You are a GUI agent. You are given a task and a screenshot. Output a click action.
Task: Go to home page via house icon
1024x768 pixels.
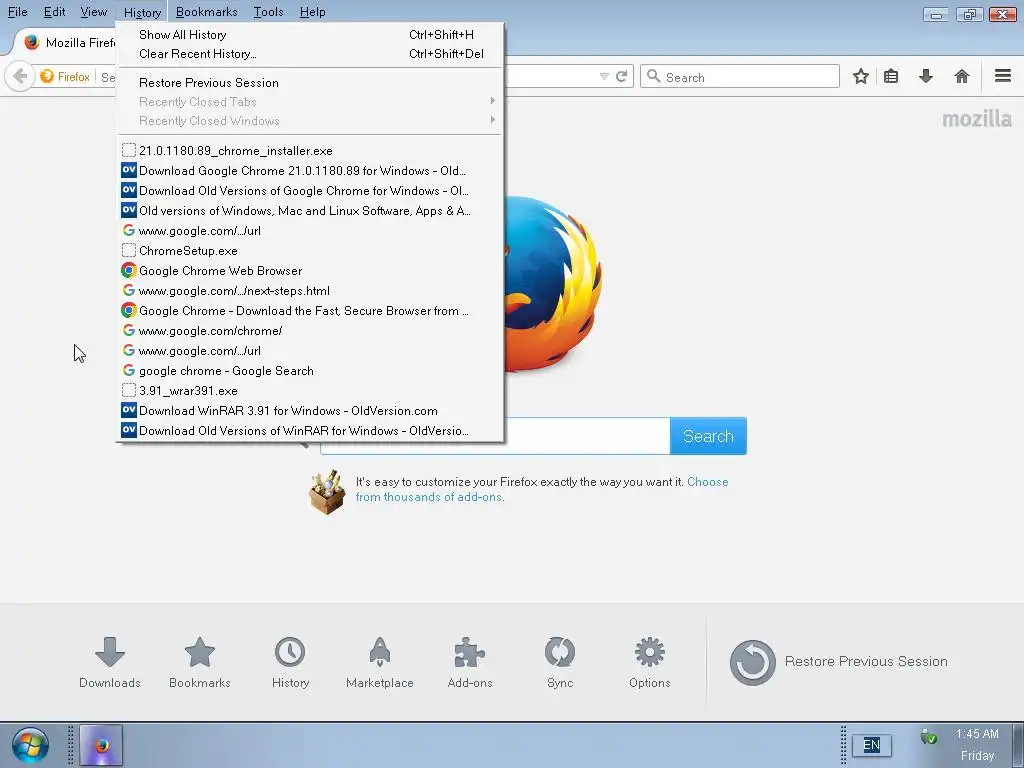961,76
